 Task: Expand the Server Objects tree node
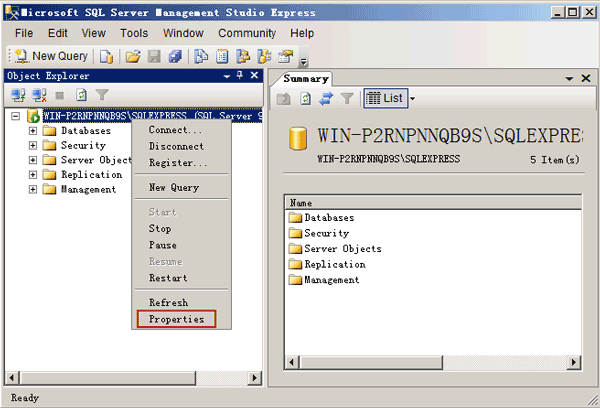(x=33, y=160)
